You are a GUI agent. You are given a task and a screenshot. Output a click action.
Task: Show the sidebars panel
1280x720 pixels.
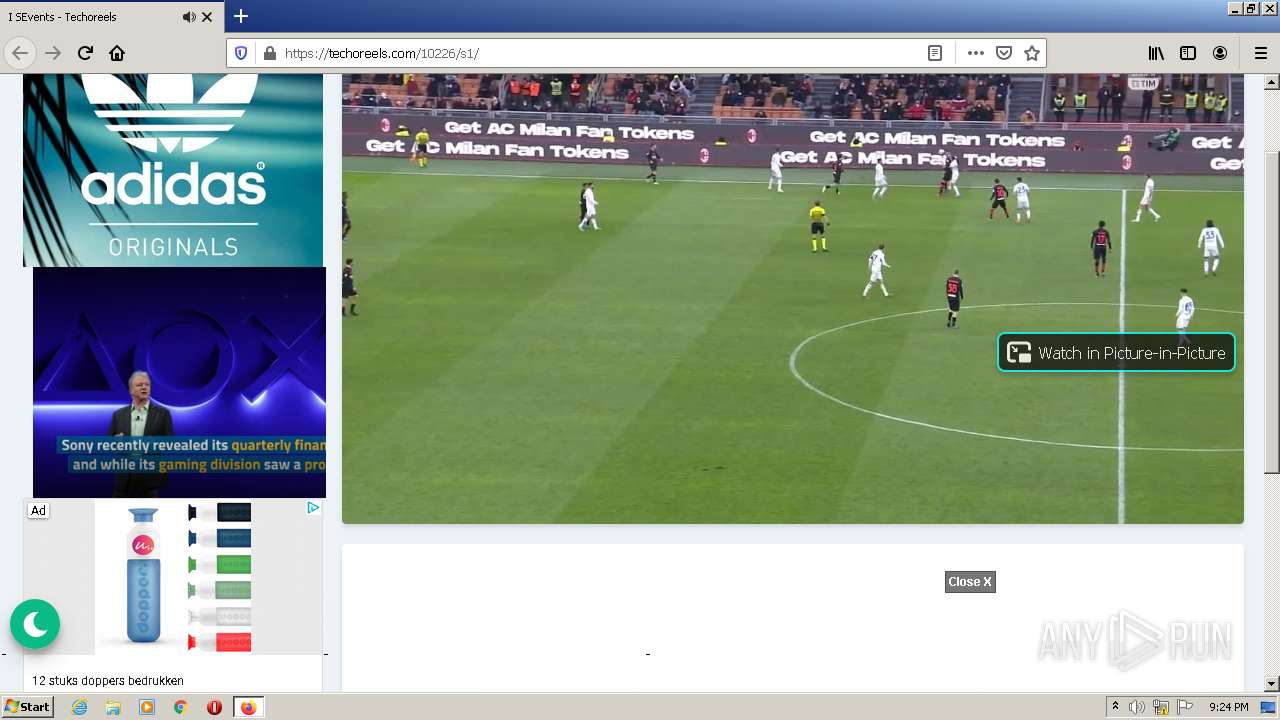tap(1188, 53)
